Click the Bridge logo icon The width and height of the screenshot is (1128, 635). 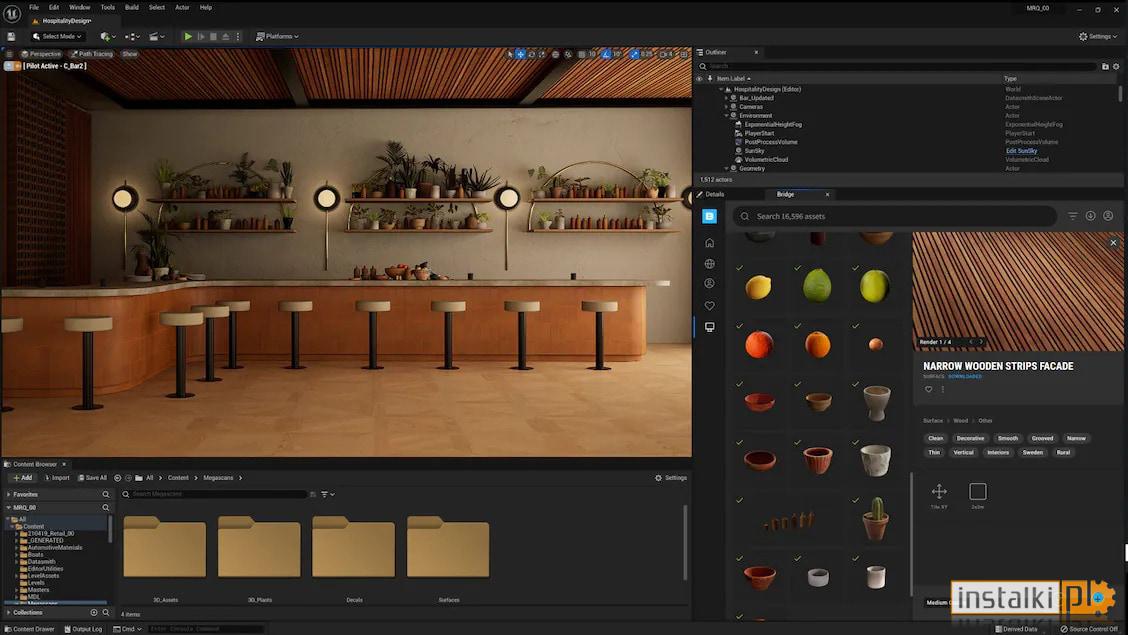click(x=709, y=216)
